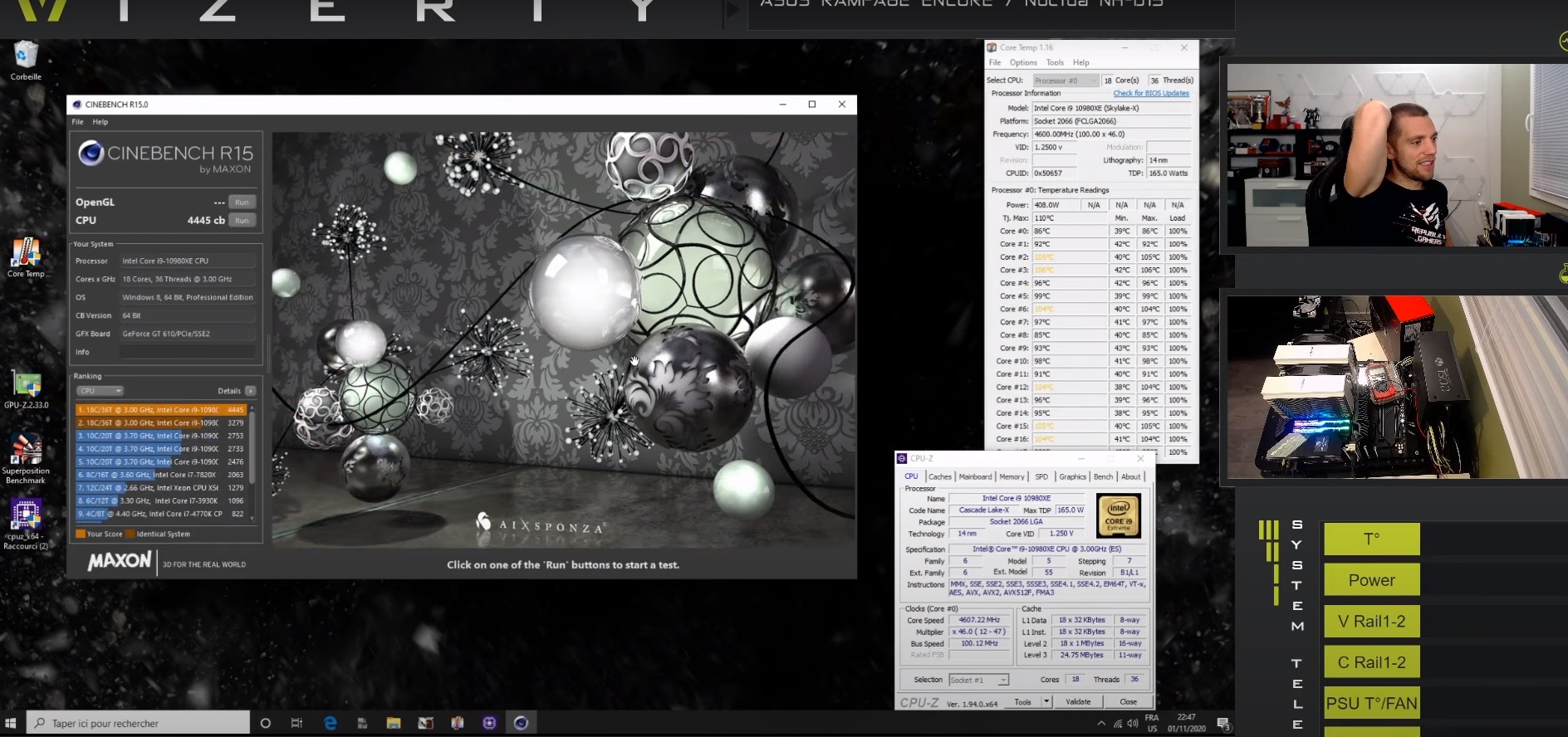Image resolution: width=1568 pixels, height=737 pixels.
Task: Expand ranking Details arrow in Cinebench
Action: tap(250, 391)
